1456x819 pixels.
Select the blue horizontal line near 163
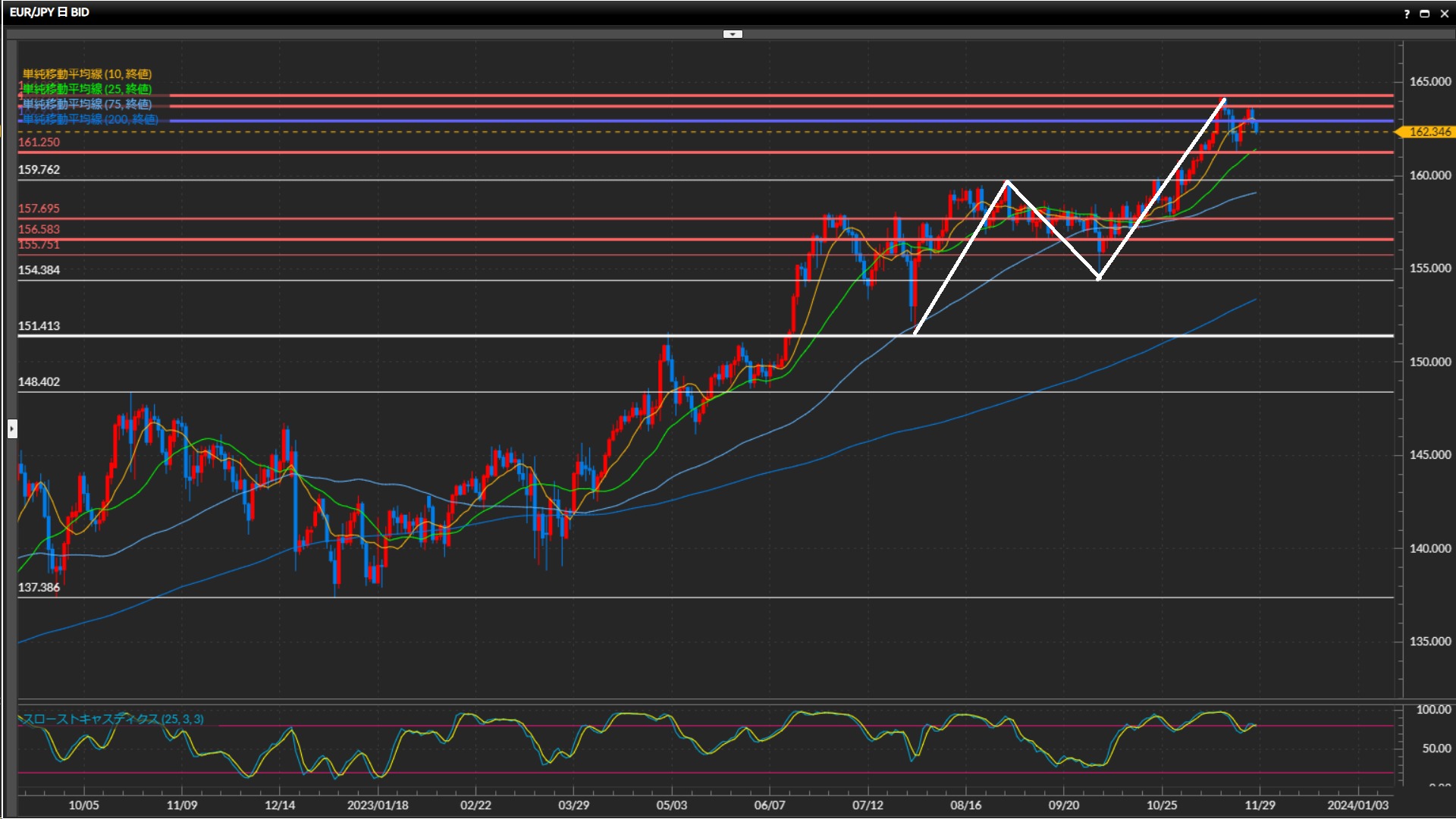point(607,121)
